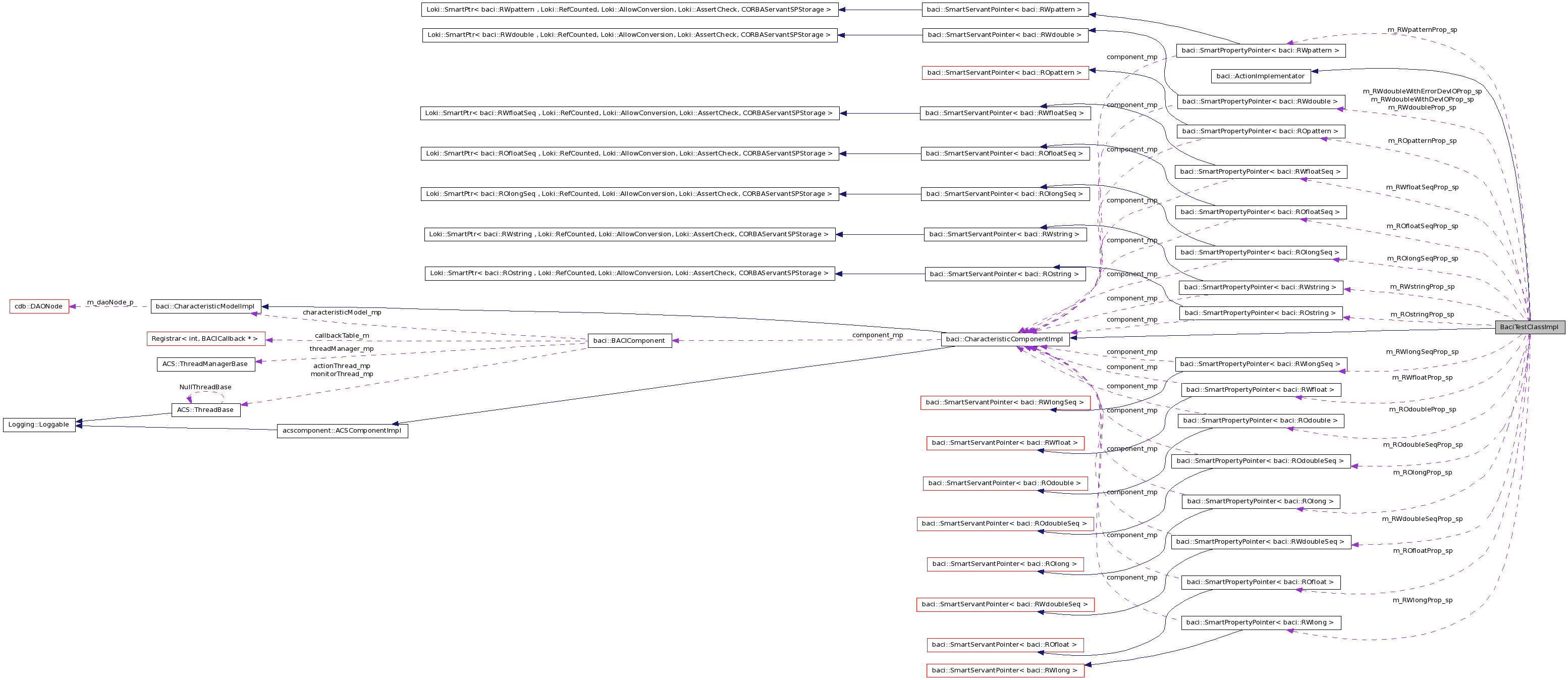Screen dimensions: 1568x680
Task: Open acscomponent::ACSComponentImpl class node
Action: [343, 431]
